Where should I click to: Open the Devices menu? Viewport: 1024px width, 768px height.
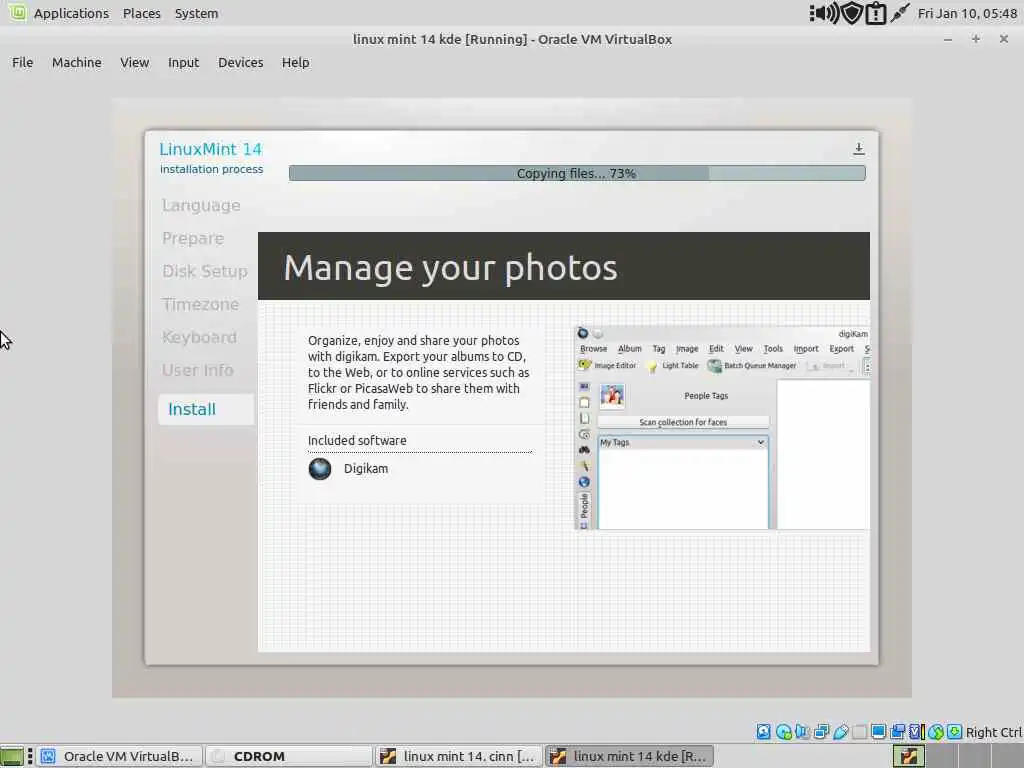tap(240, 63)
